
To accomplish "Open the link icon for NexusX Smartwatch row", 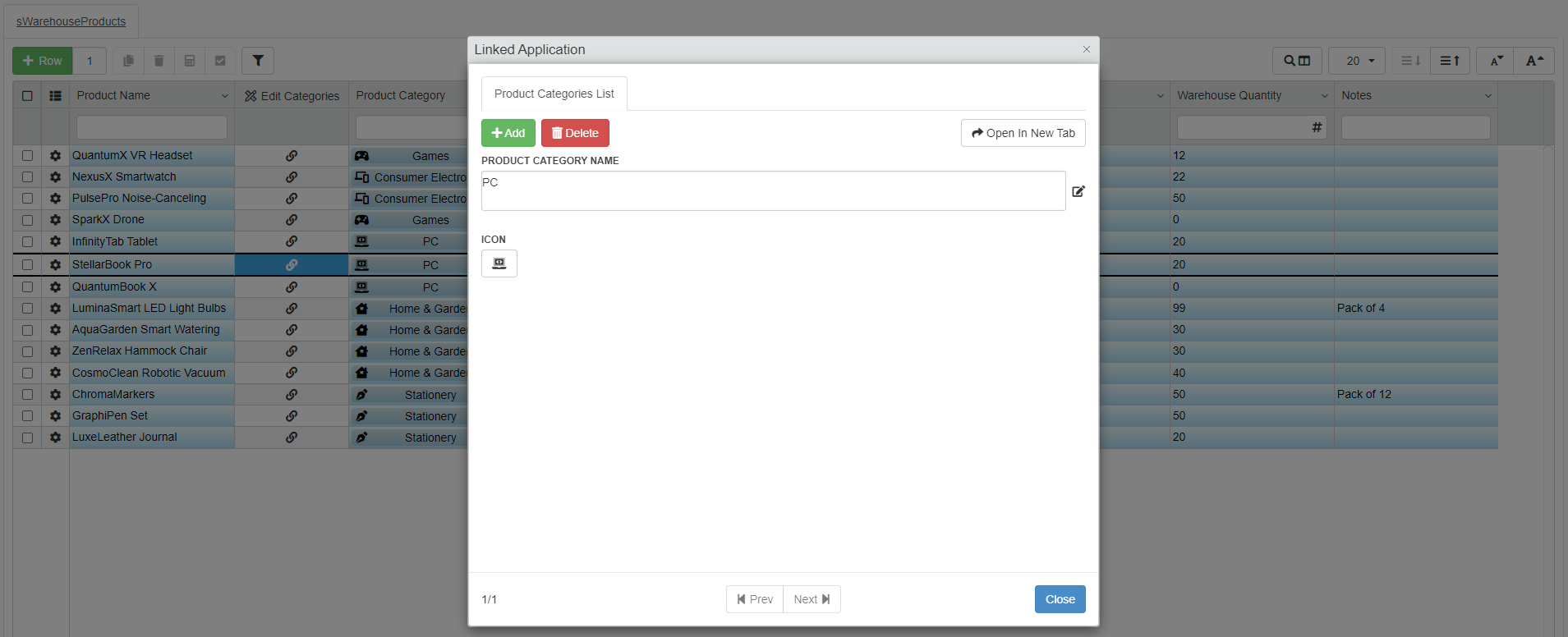I will pyautogui.click(x=292, y=177).
